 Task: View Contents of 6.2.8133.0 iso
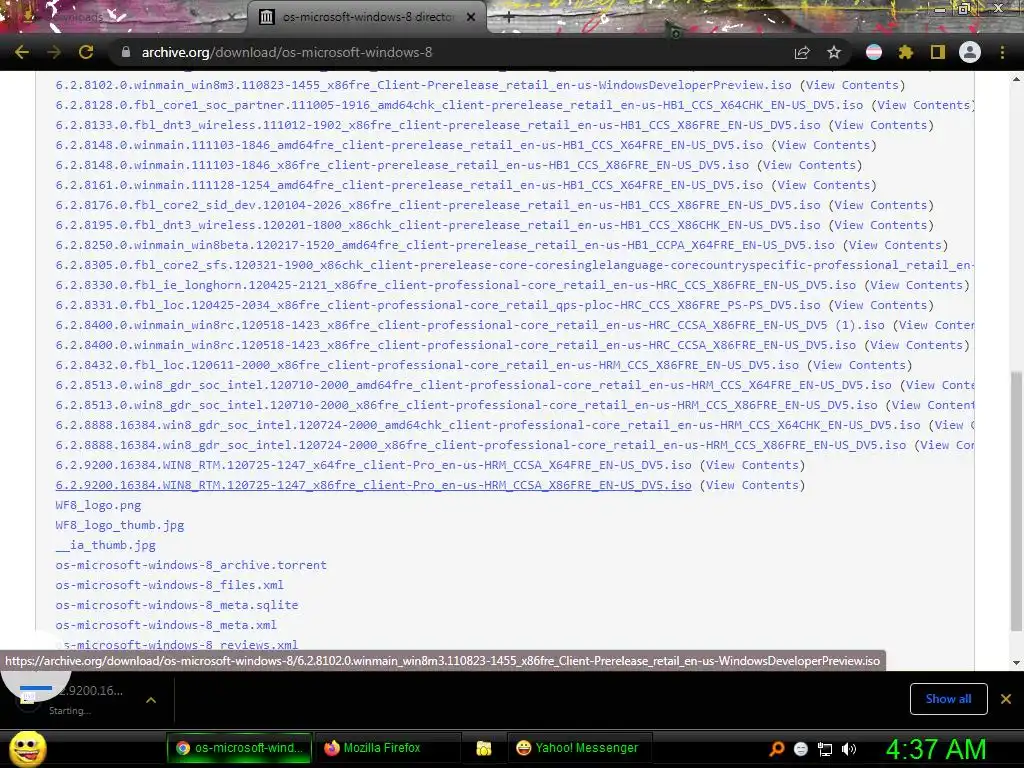(881, 125)
